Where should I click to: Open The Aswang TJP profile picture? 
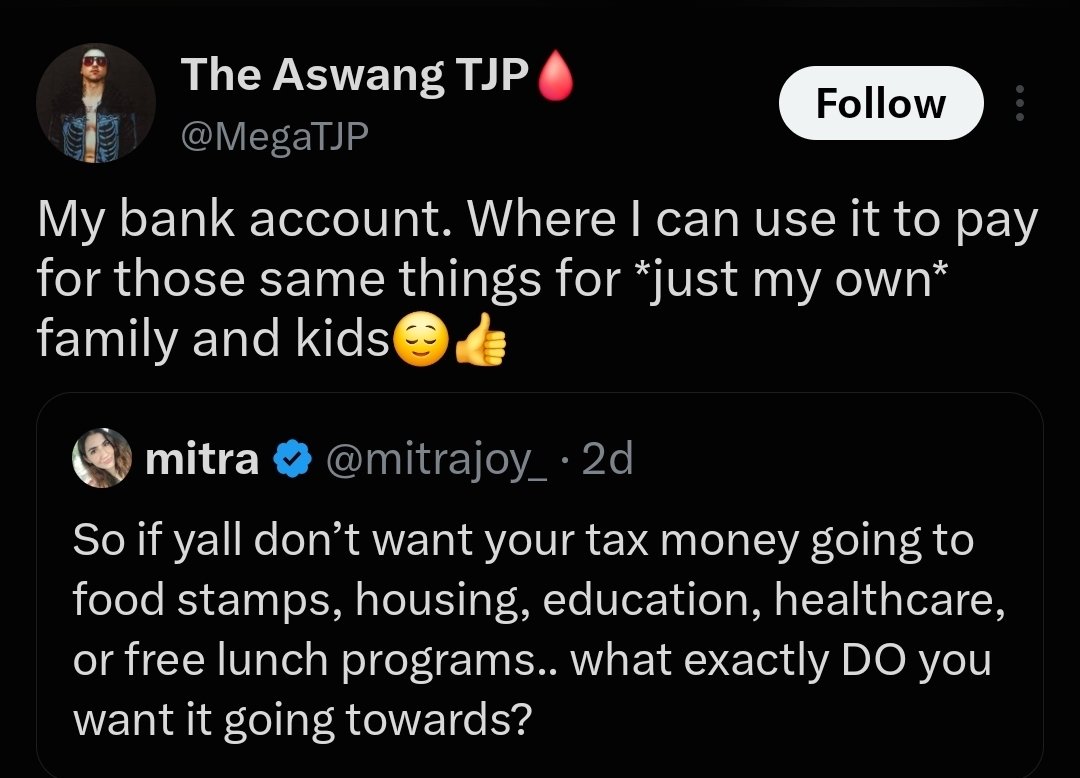(96, 103)
